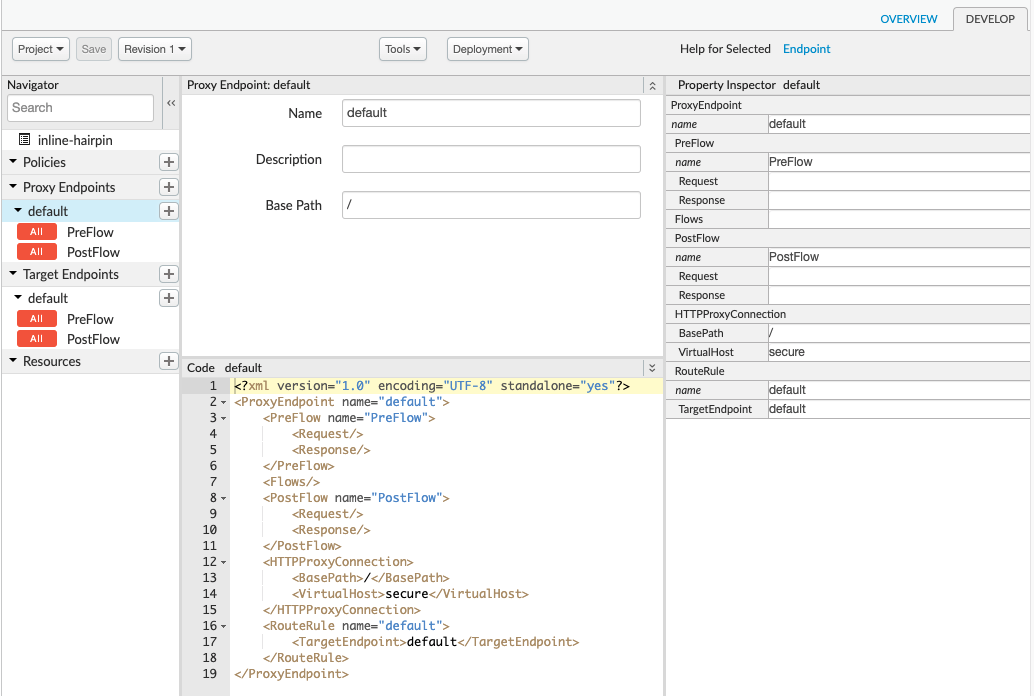Screen dimensions: 1034x696
Task: Select PostFlow under target endpoint default
Action: pos(94,339)
